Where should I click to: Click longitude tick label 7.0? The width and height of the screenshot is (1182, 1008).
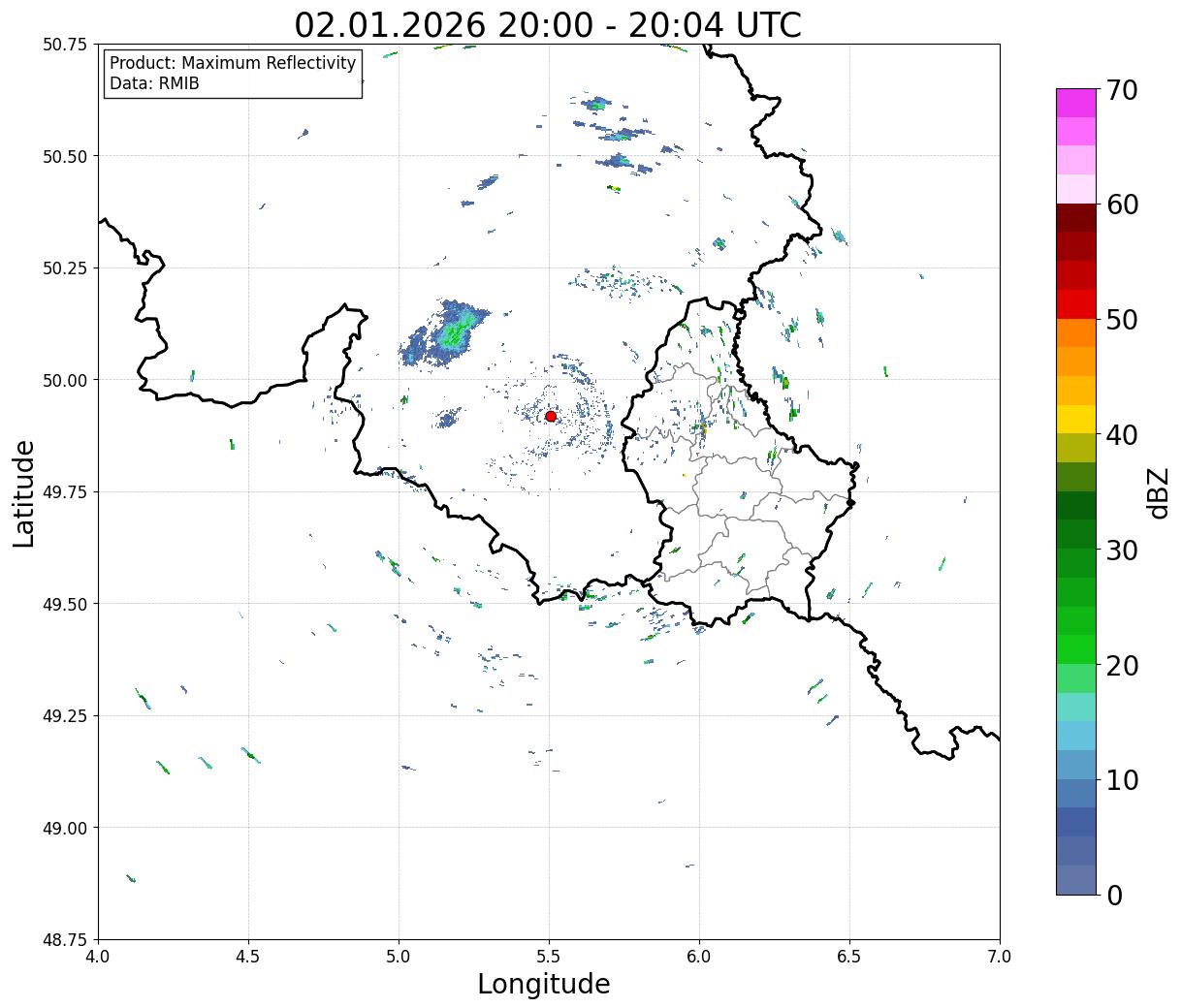click(x=1000, y=957)
